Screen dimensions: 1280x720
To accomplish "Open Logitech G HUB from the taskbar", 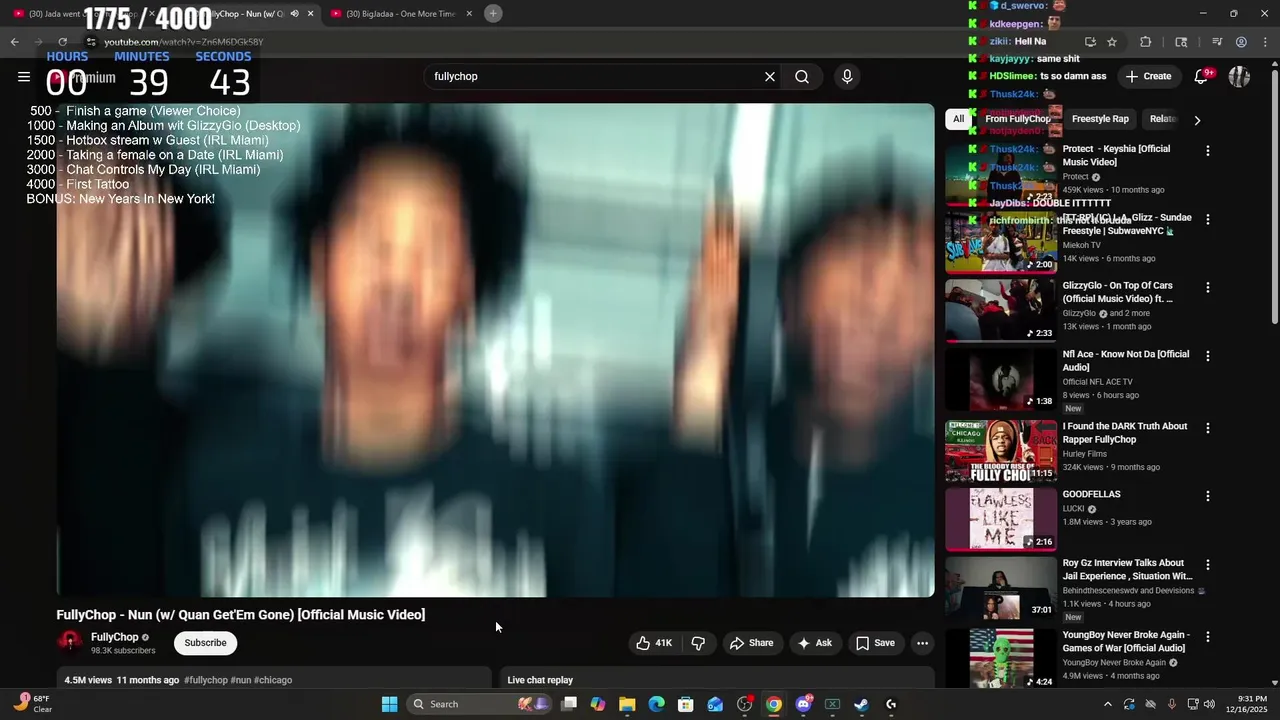I will click(x=891, y=704).
